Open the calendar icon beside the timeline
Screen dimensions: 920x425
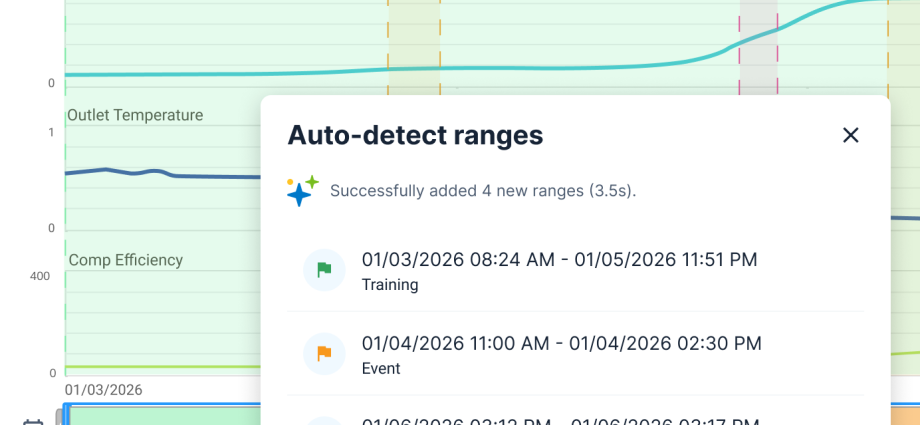click(x=32, y=421)
